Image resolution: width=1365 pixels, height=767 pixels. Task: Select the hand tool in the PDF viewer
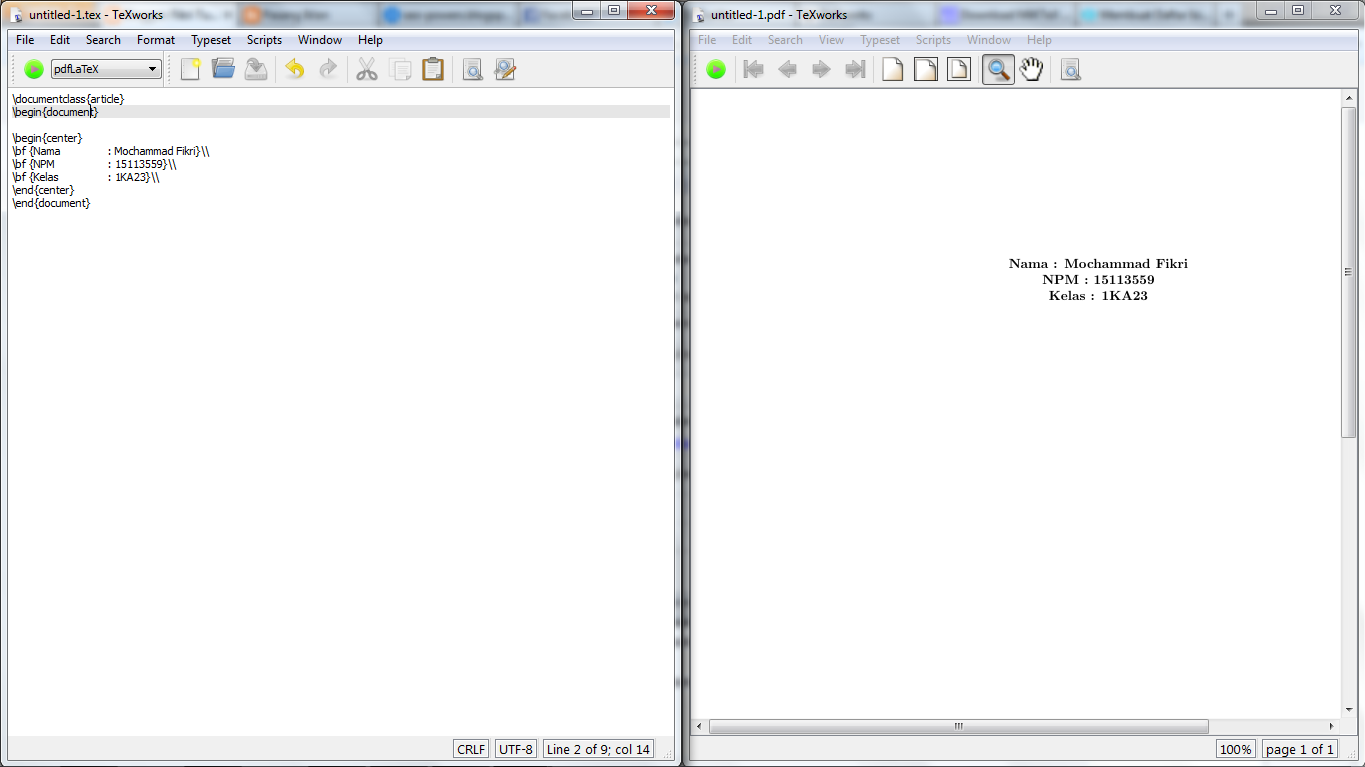[x=1032, y=68]
